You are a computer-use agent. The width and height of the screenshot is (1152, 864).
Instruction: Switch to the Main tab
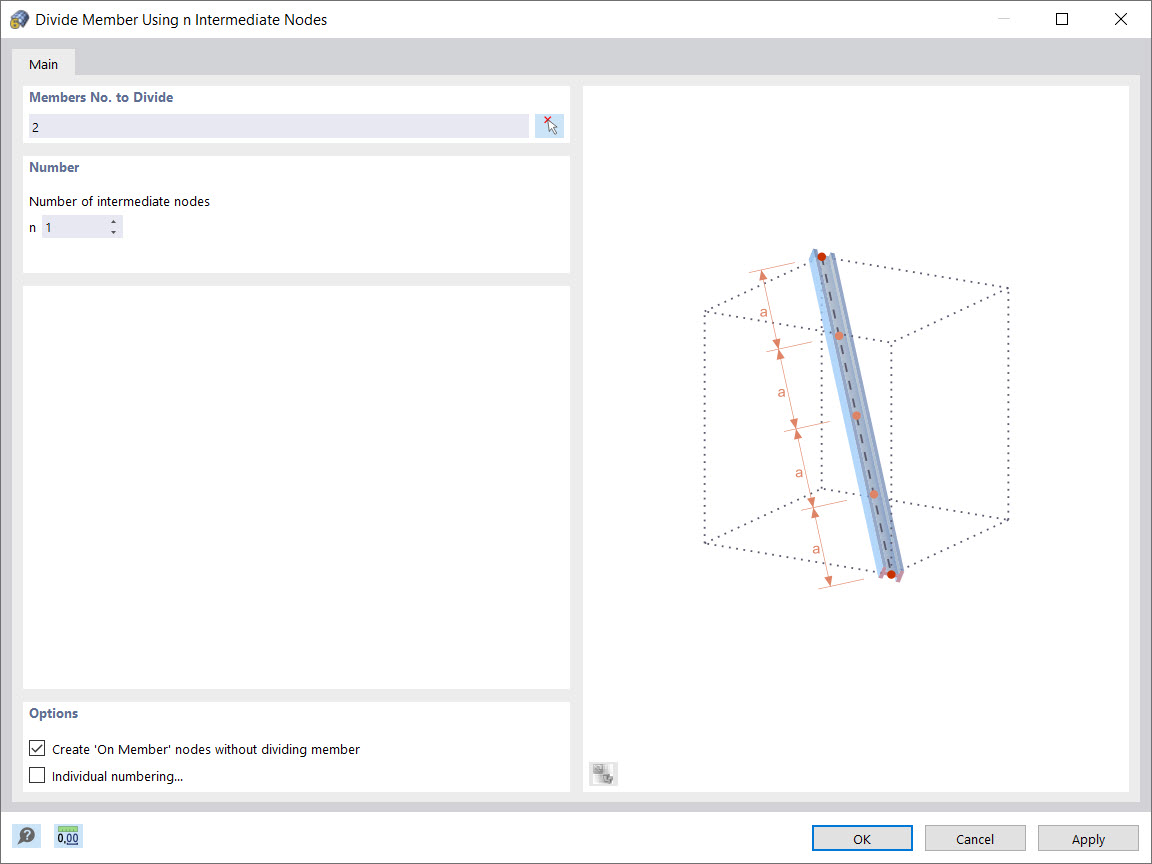click(x=43, y=63)
